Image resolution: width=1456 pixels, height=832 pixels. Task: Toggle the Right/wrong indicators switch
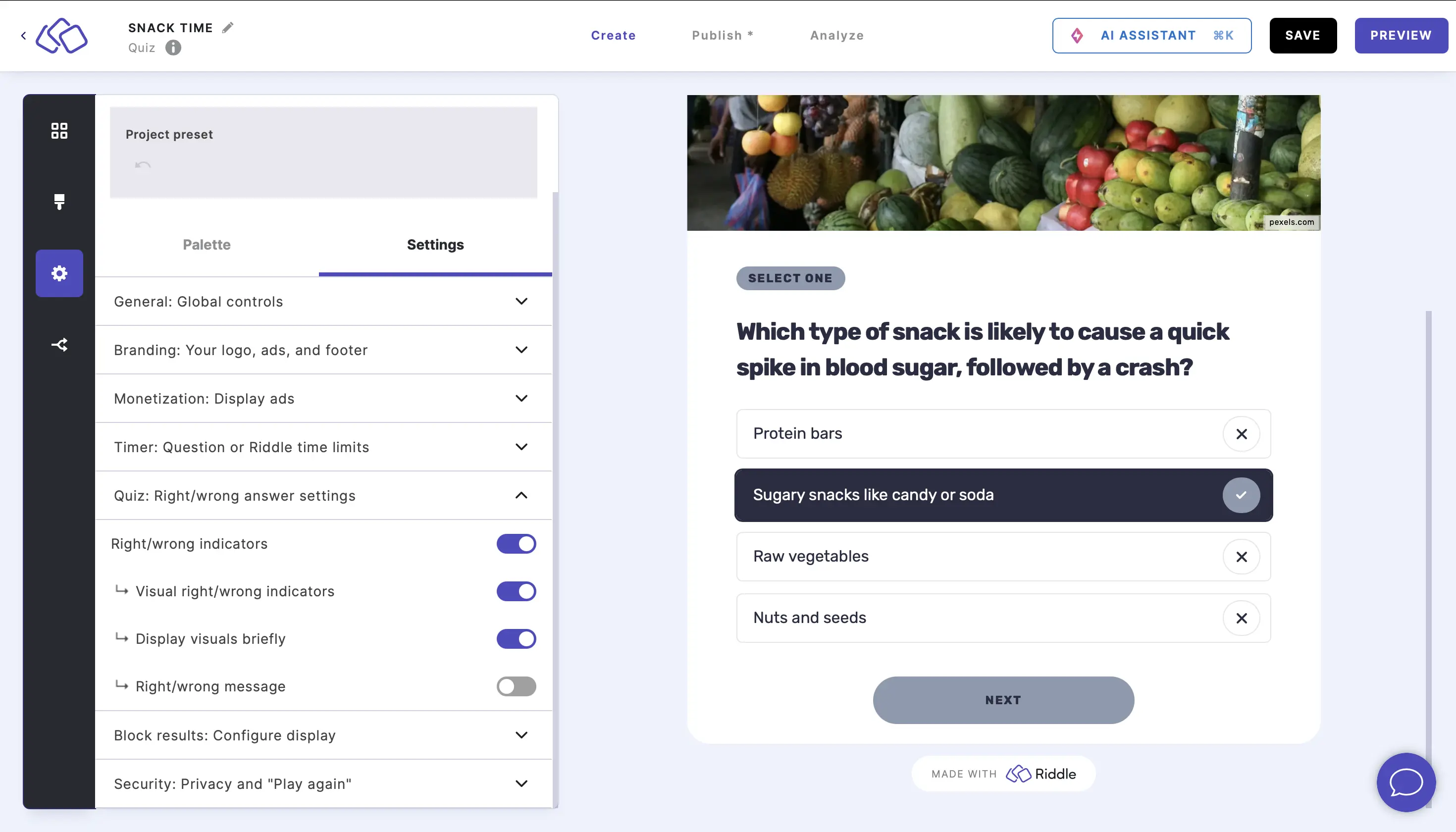[516, 544]
